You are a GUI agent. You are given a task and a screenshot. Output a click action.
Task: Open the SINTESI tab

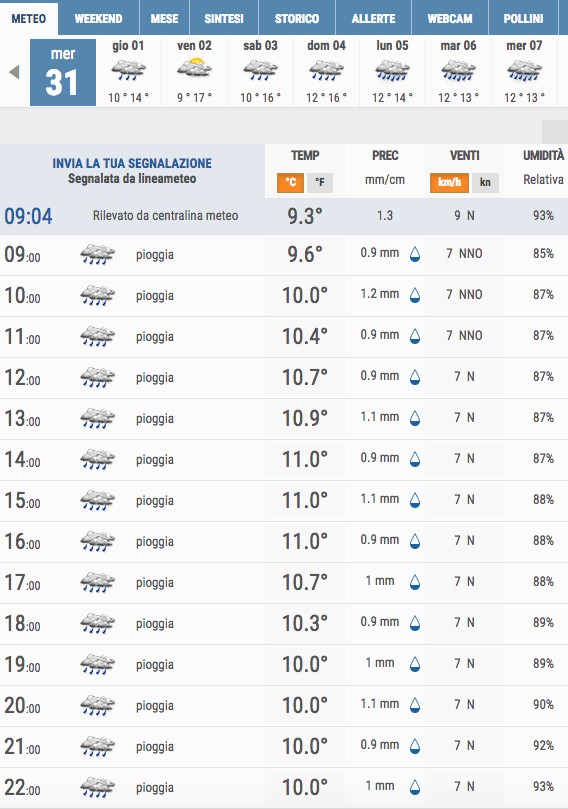click(224, 19)
